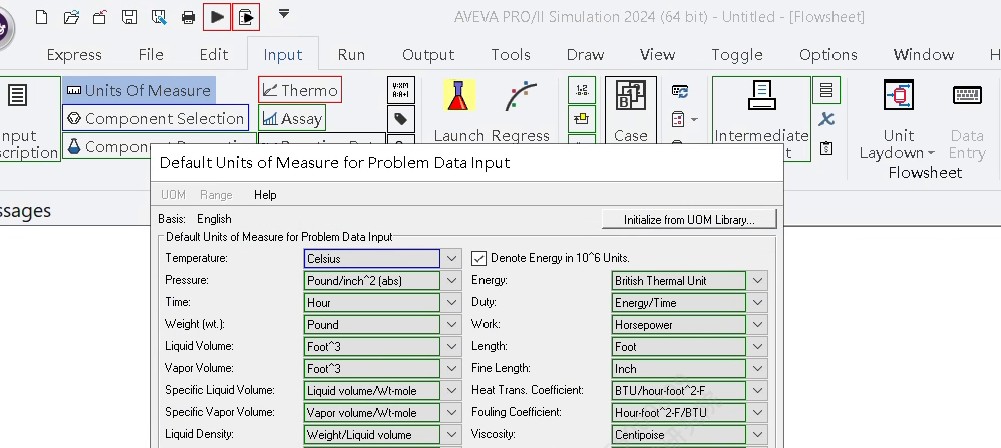Open the Output ribbon tab
Image resolution: width=1001 pixels, height=448 pixels.
(428, 55)
